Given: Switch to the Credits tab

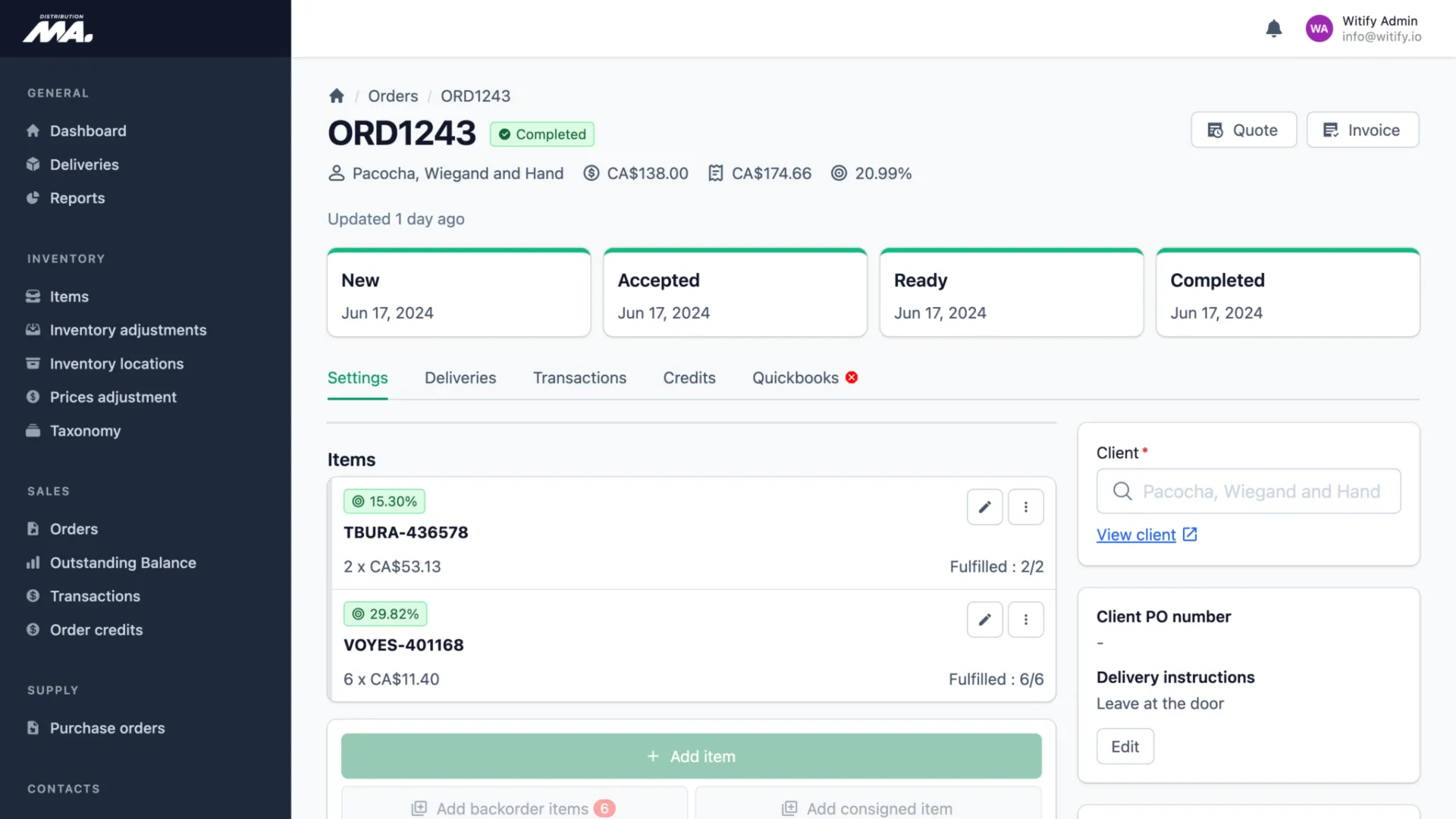Looking at the screenshot, I should click(689, 378).
